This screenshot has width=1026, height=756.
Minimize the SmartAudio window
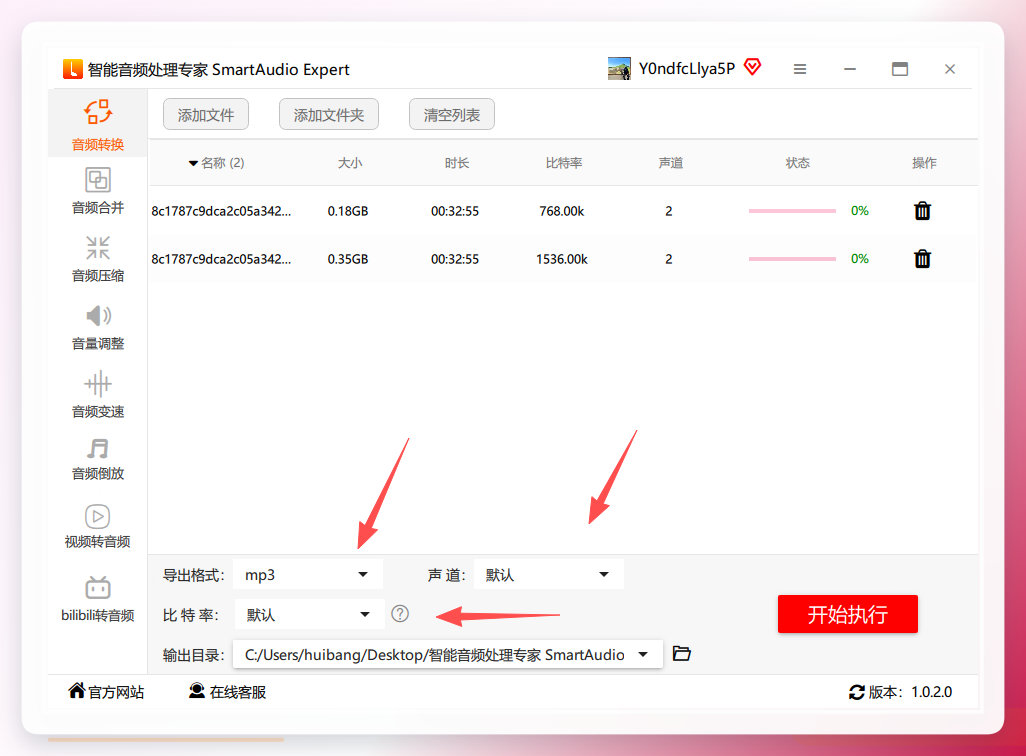[x=850, y=69]
